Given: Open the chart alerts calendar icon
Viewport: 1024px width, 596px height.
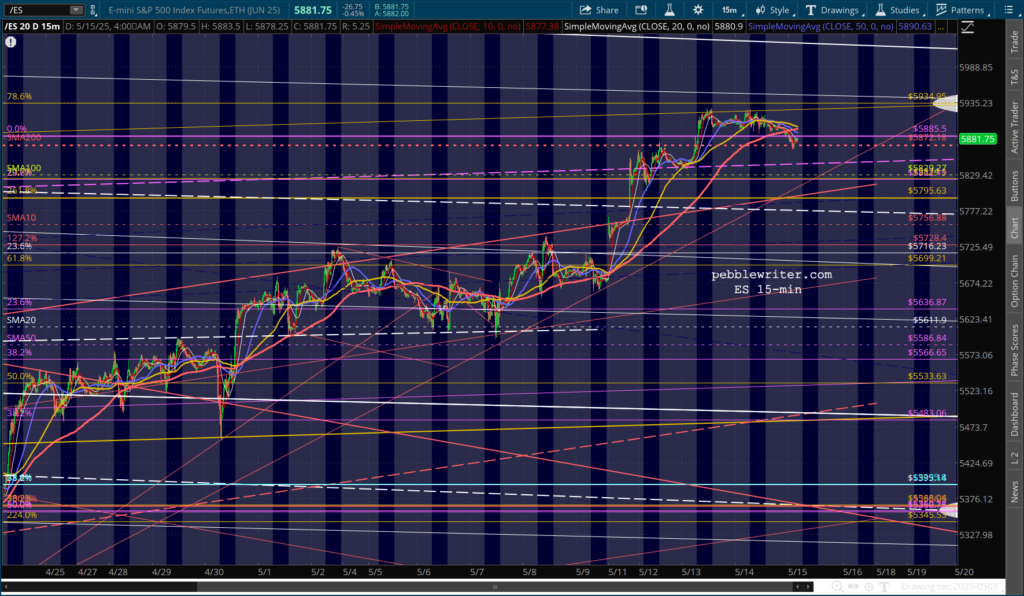Looking at the screenshot, I should click(x=641, y=10).
